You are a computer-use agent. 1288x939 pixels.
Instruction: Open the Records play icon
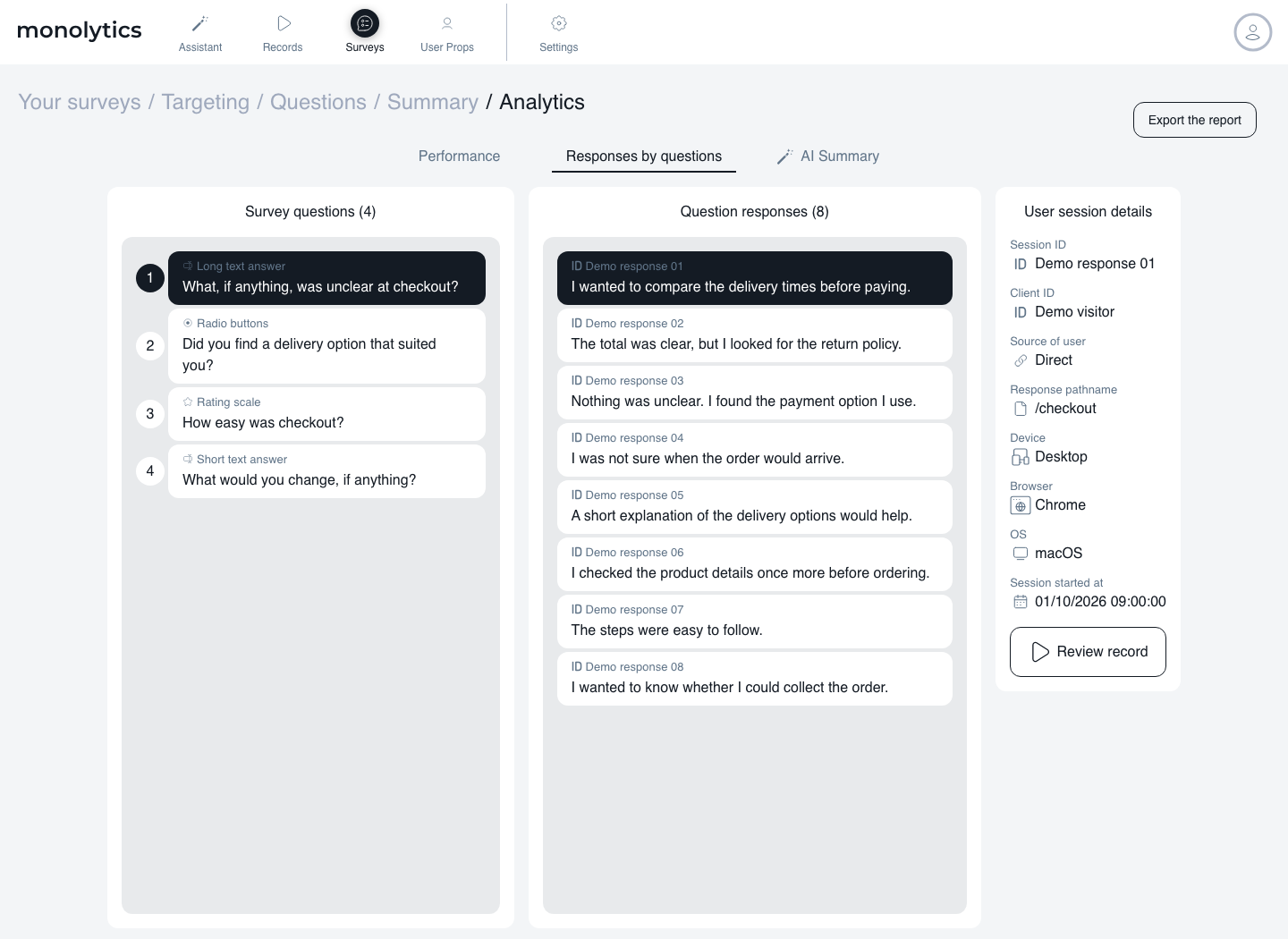tap(284, 23)
